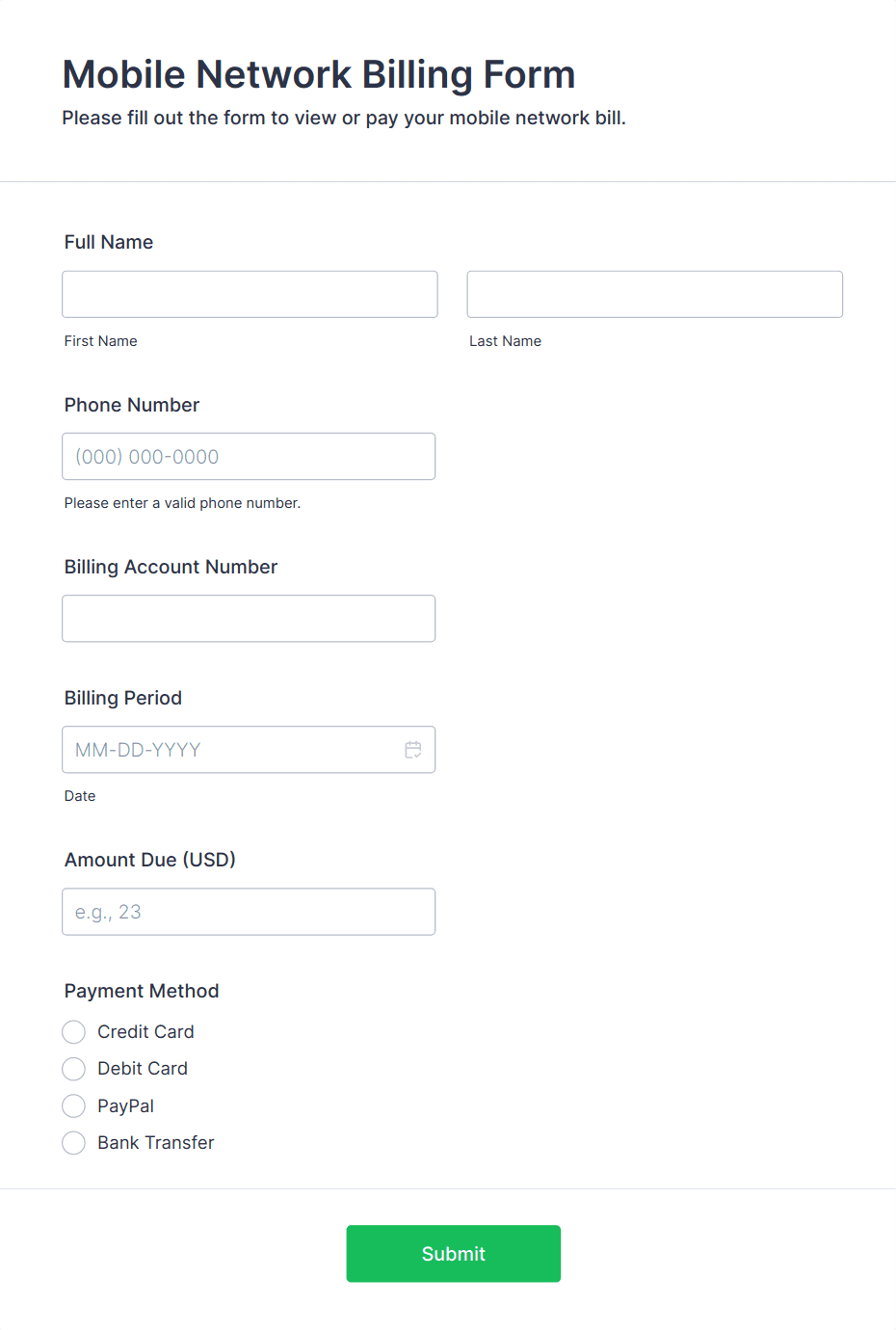Select the Bank Transfer radio button
Image resolution: width=896 pixels, height=1330 pixels.
tap(74, 1143)
